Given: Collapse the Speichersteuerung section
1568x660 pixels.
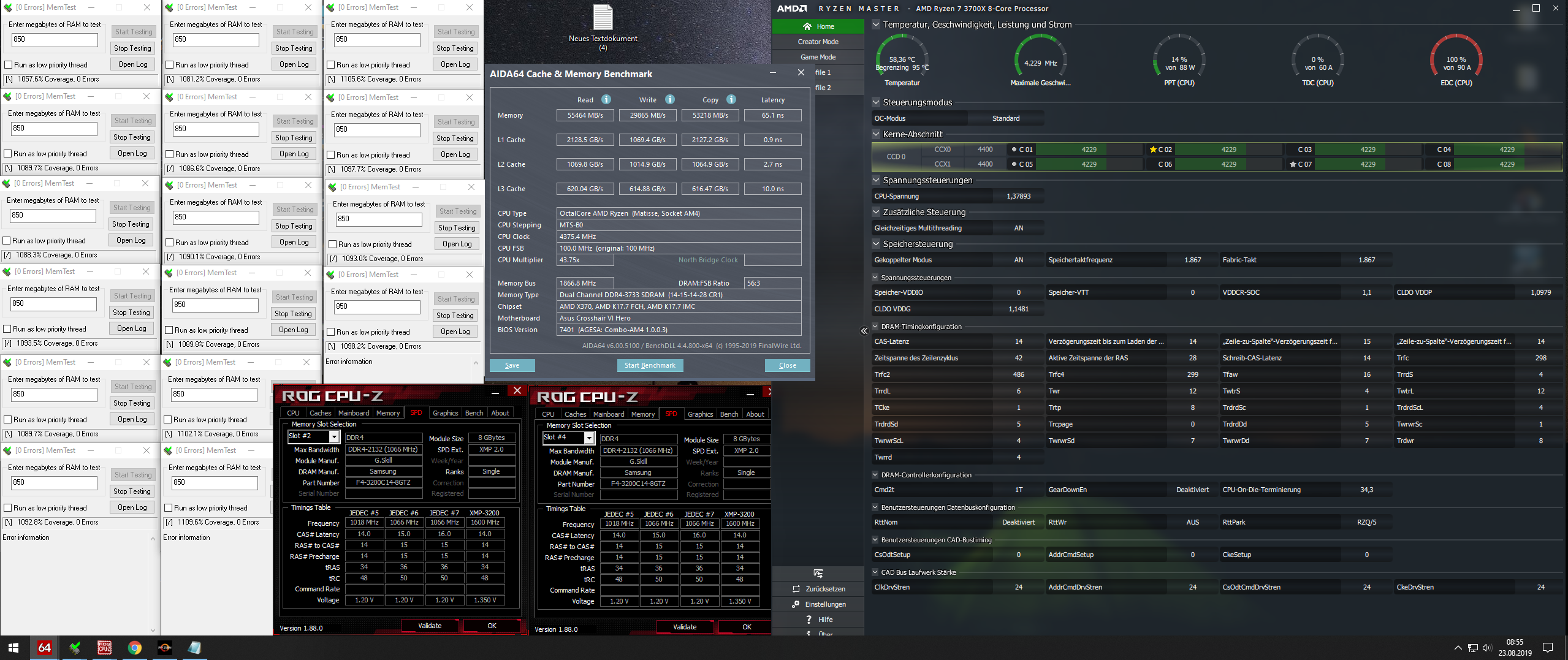Looking at the screenshot, I should click(x=876, y=244).
